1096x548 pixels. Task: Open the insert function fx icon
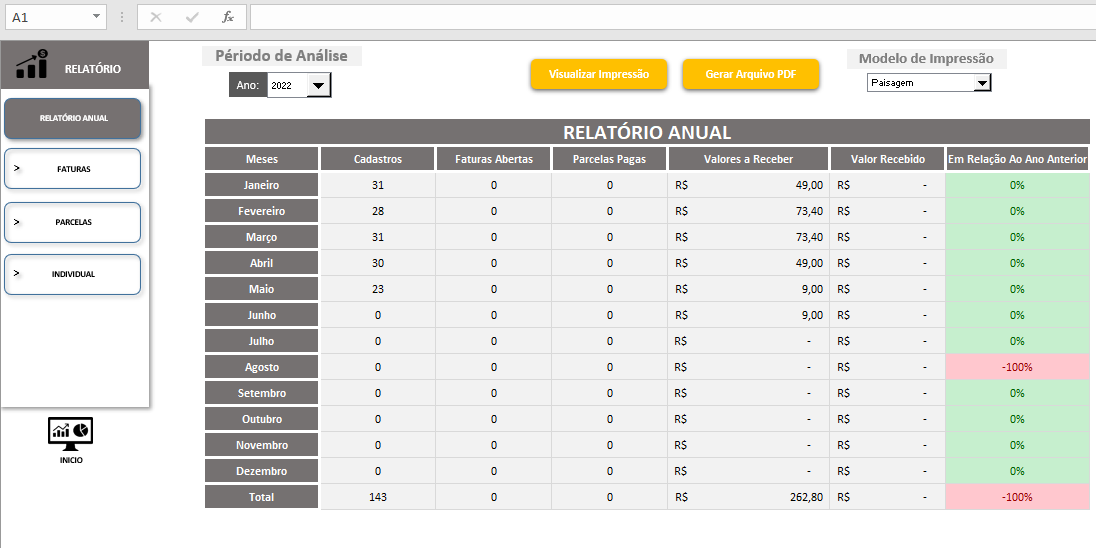pyautogui.click(x=228, y=17)
